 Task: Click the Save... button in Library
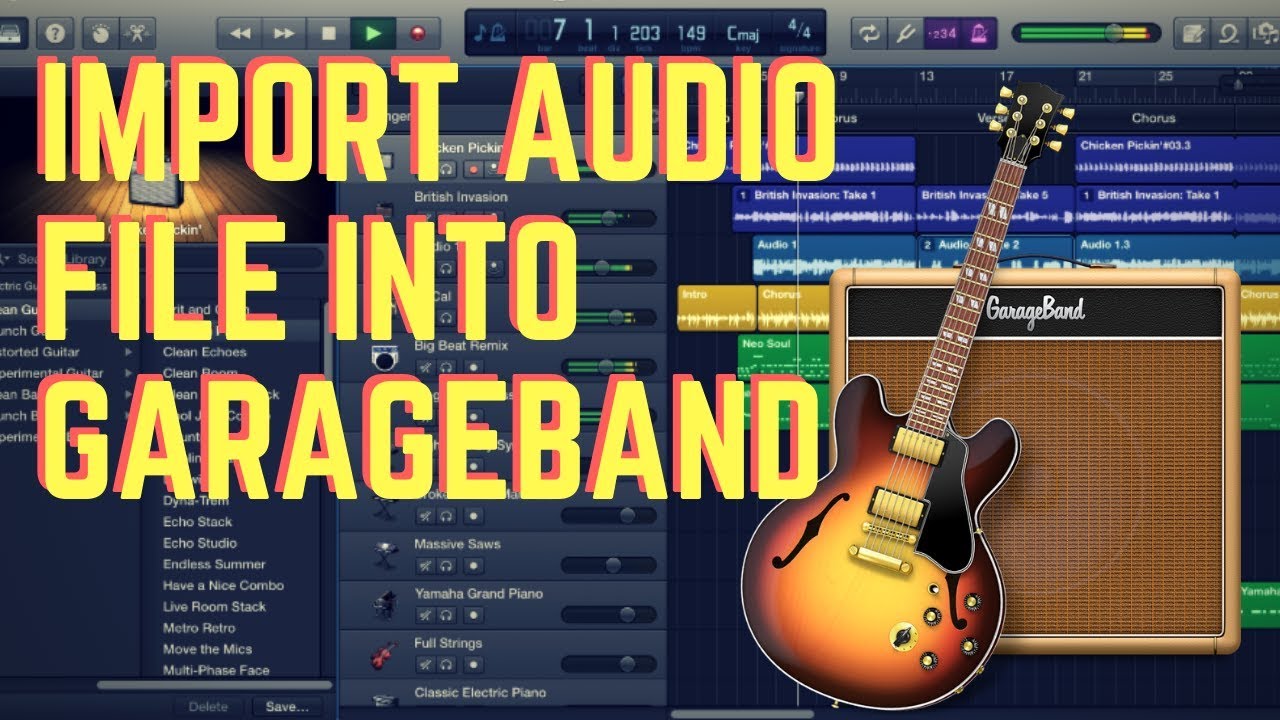(x=286, y=706)
